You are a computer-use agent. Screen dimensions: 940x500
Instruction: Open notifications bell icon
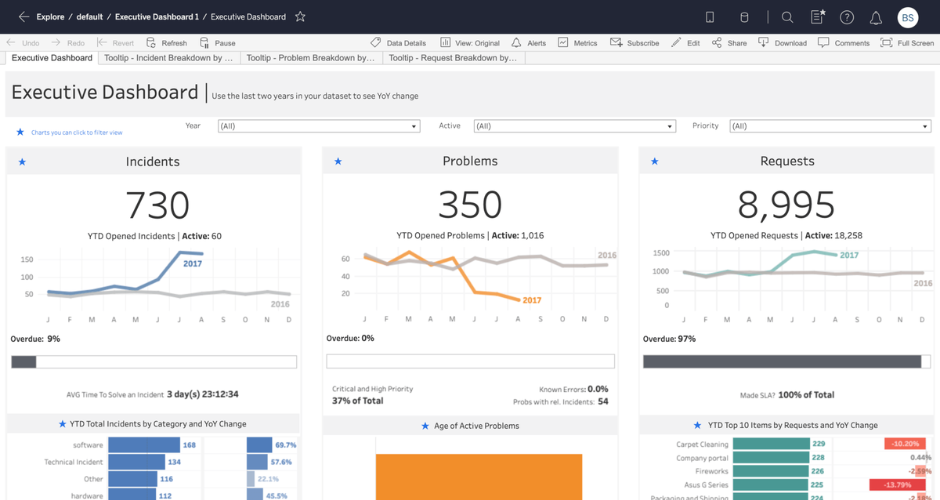tap(876, 17)
